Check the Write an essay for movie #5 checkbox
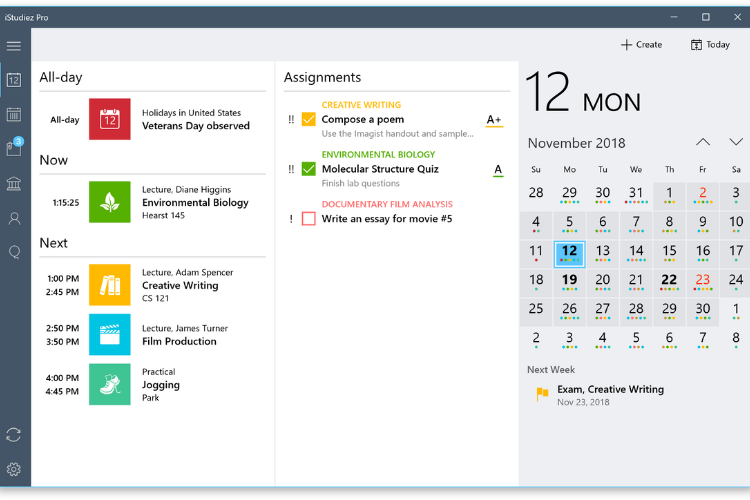This screenshot has height=500, width=750. pos(309,219)
